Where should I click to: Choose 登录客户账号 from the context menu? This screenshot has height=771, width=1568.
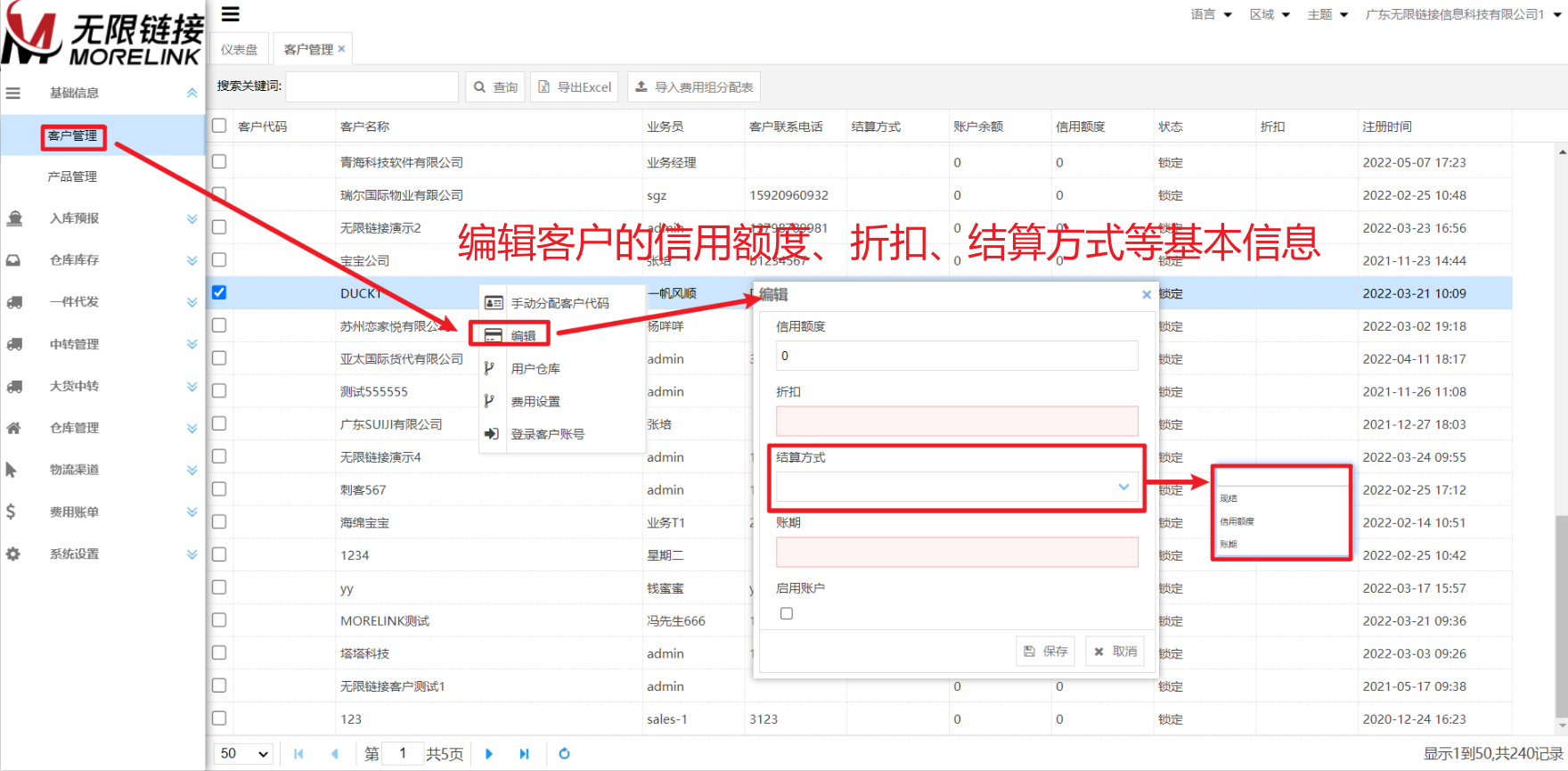(562, 434)
